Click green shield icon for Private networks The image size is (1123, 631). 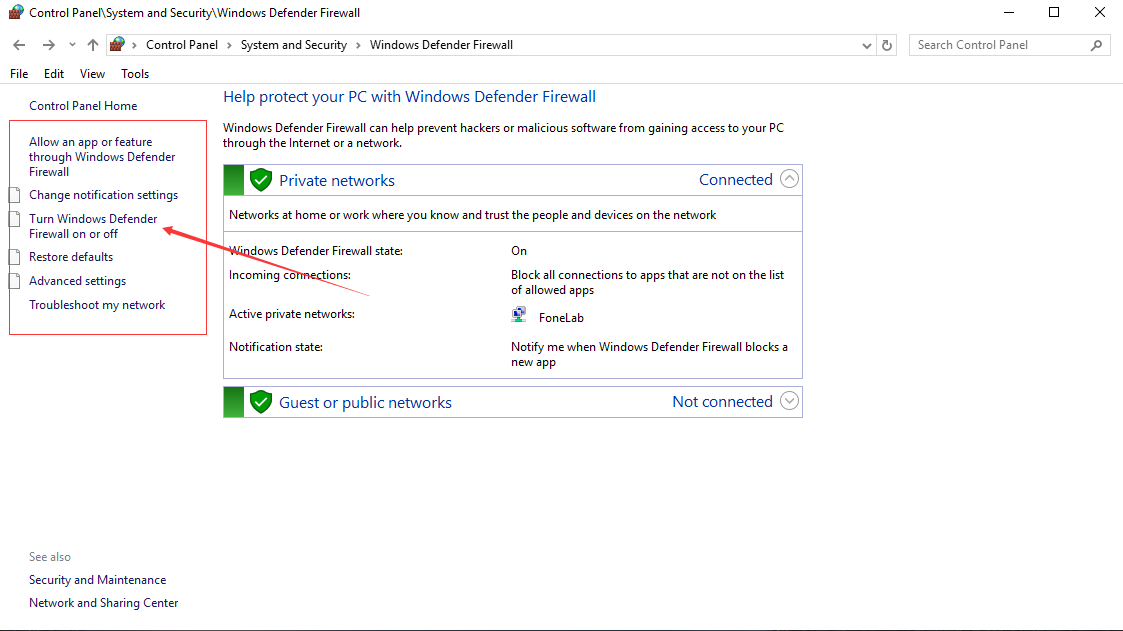261,180
